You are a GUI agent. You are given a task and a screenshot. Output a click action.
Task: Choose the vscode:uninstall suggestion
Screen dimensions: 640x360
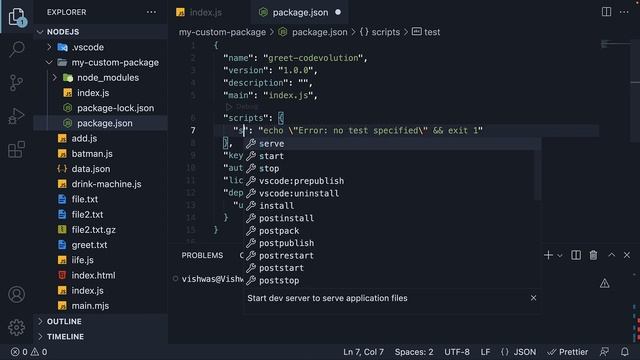tap(392, 193)
